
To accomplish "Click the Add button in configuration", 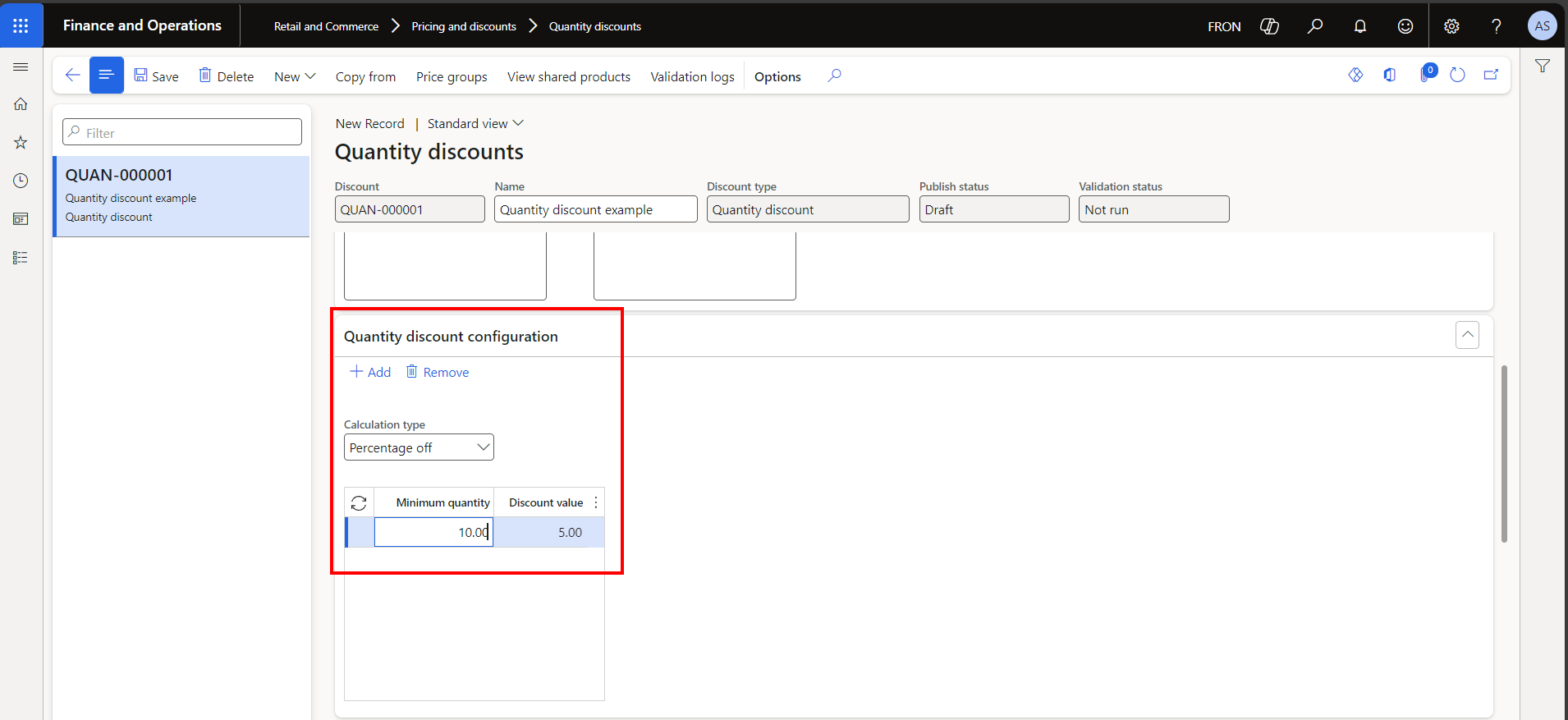I will pyautogui.click(x=370, y=372).
